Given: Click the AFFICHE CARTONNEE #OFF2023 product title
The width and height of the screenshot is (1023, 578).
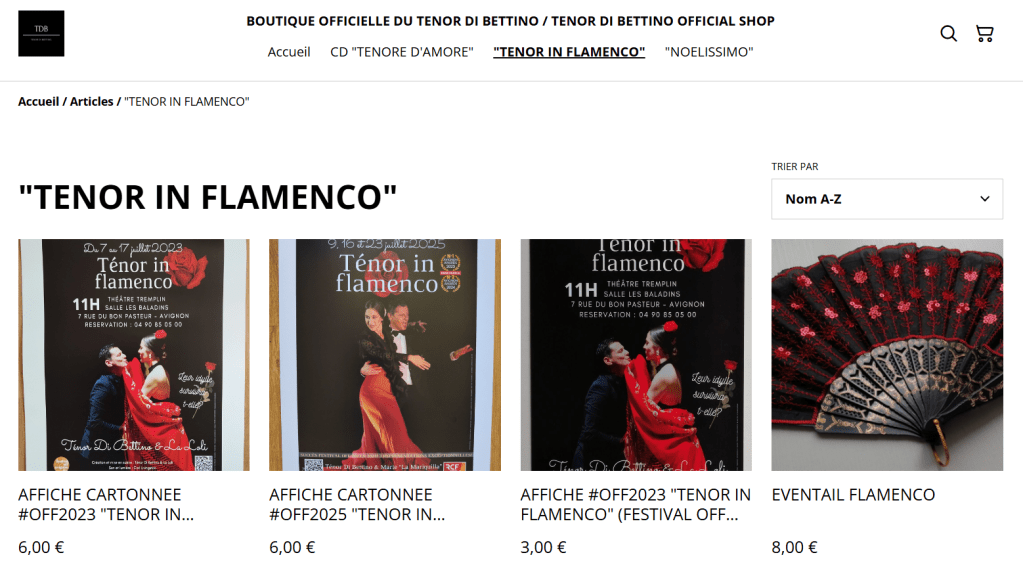Looking at the screenshot, I should click(x=106, y=505).
